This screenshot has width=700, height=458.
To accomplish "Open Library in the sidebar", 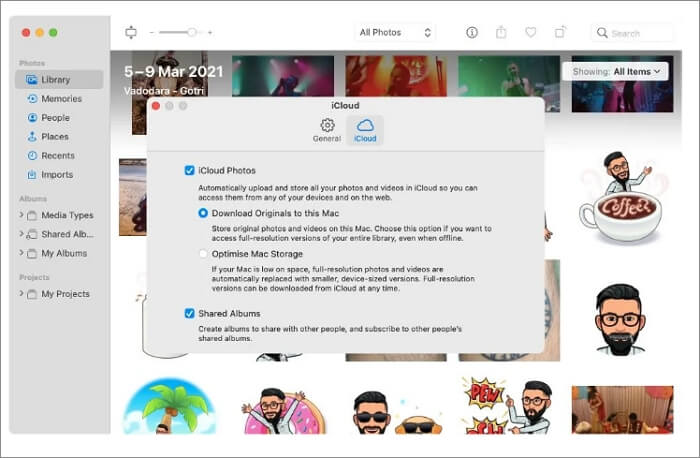I will click(x=59, y=79).
